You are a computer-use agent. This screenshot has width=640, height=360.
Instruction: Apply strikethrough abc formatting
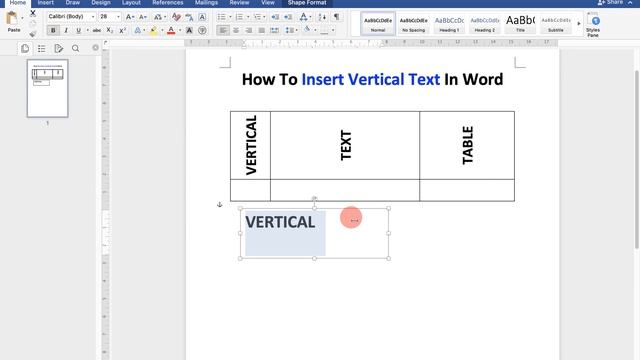tap(97, 30)
